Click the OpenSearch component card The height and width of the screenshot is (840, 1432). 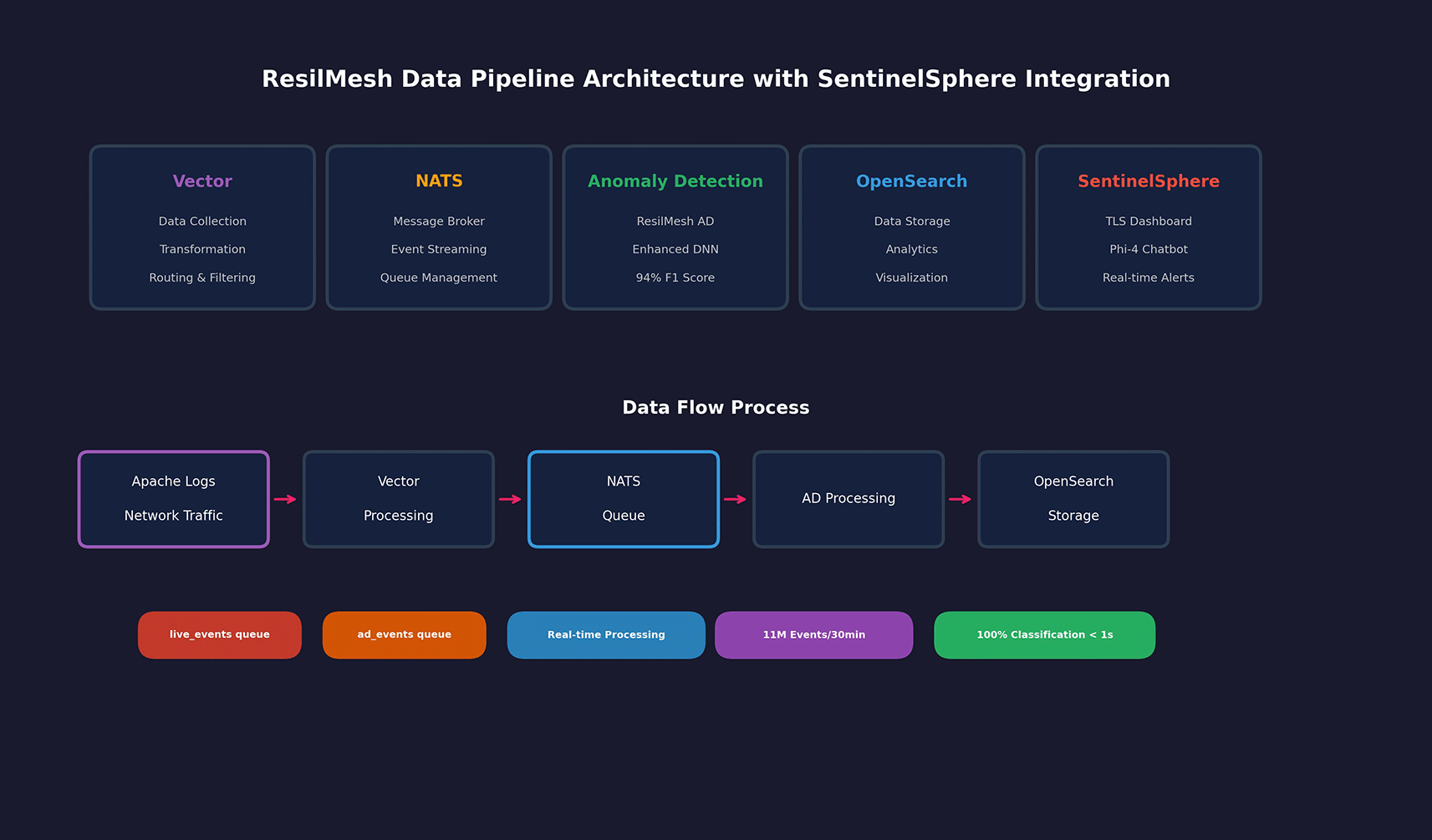pyautogui.click(x=912, y=227)
